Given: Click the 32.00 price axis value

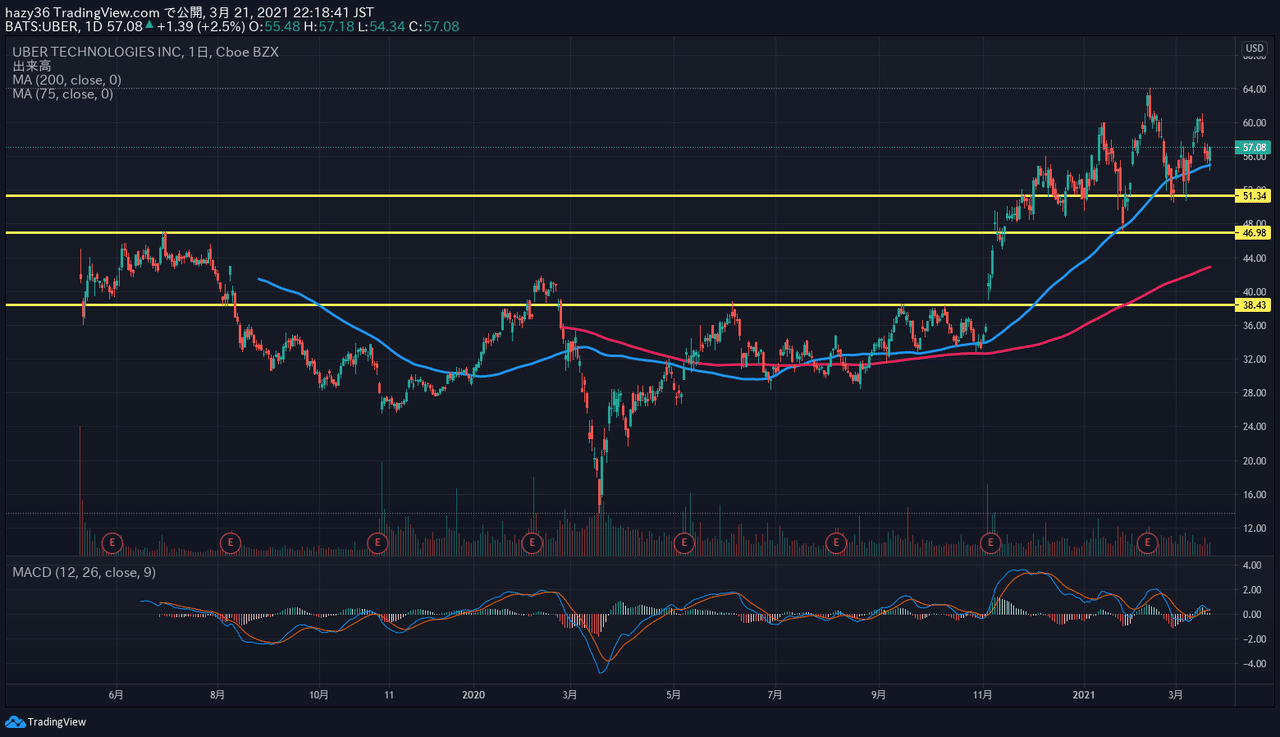Looking at the screenshot, I should tap(1254, 359).
